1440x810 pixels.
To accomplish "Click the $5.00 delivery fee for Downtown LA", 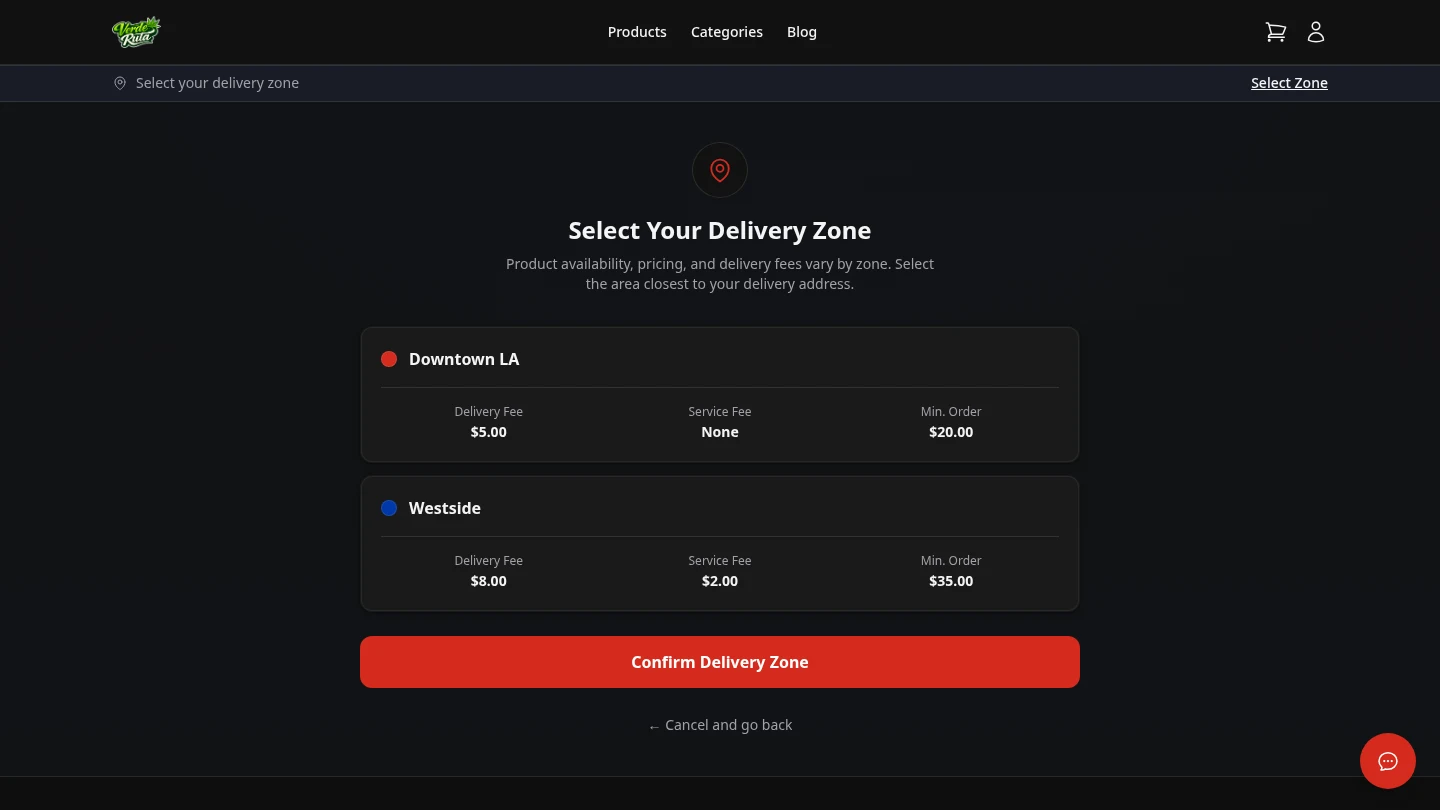I will [x=488, y=431].
